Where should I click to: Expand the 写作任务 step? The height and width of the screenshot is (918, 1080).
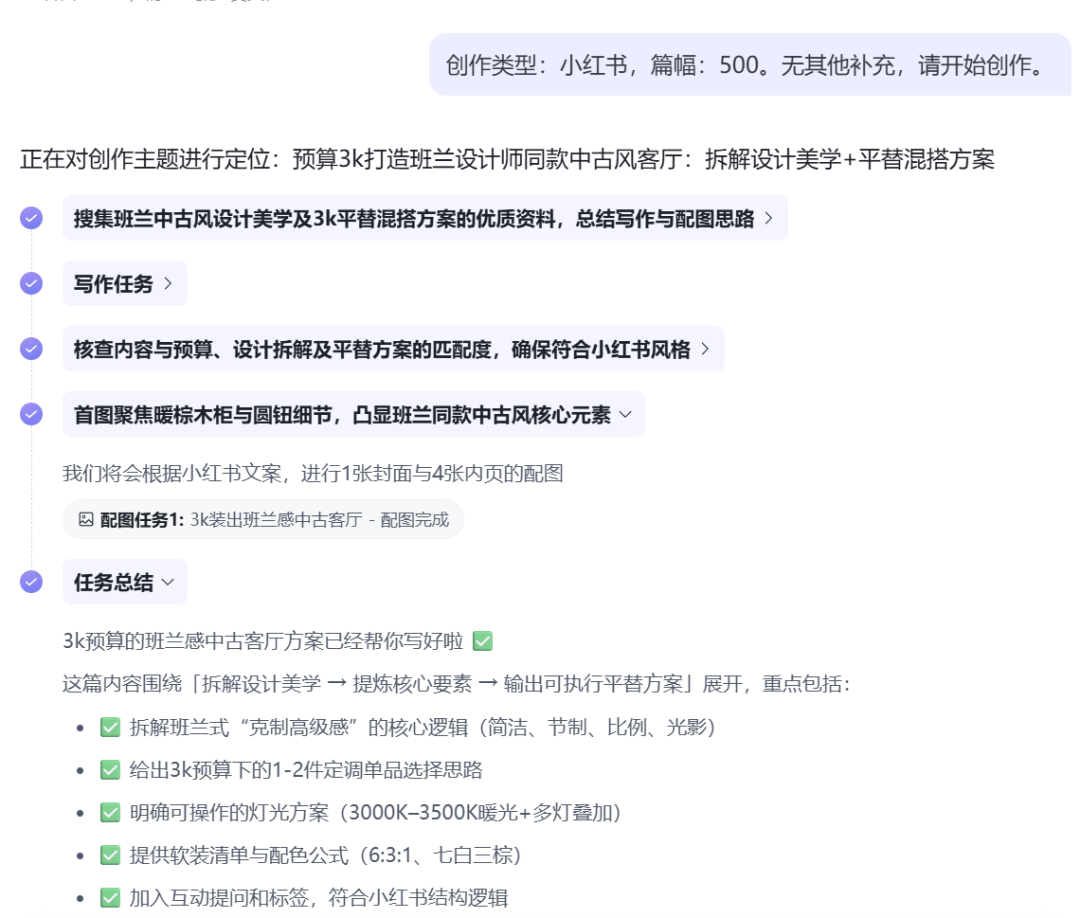point(125,283)
